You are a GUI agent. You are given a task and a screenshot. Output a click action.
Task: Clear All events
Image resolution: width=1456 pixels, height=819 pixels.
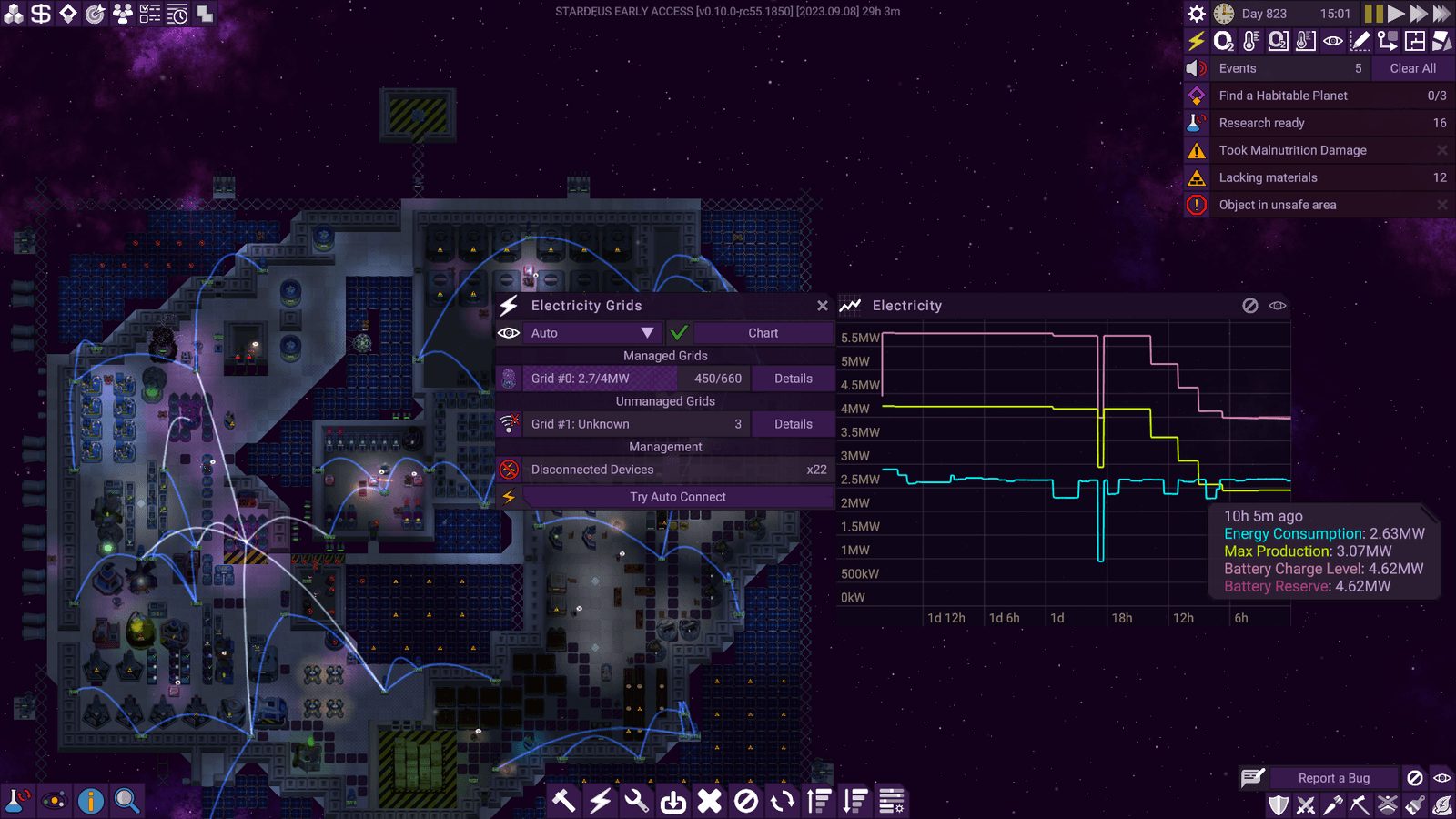1413,68
